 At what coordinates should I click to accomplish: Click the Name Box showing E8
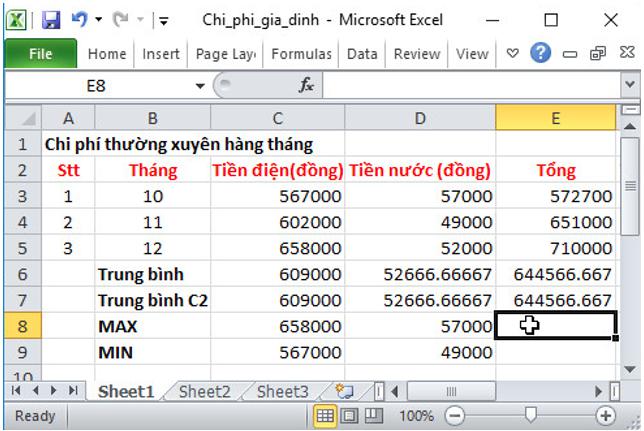pyautogui.click(x=97, y=86)
